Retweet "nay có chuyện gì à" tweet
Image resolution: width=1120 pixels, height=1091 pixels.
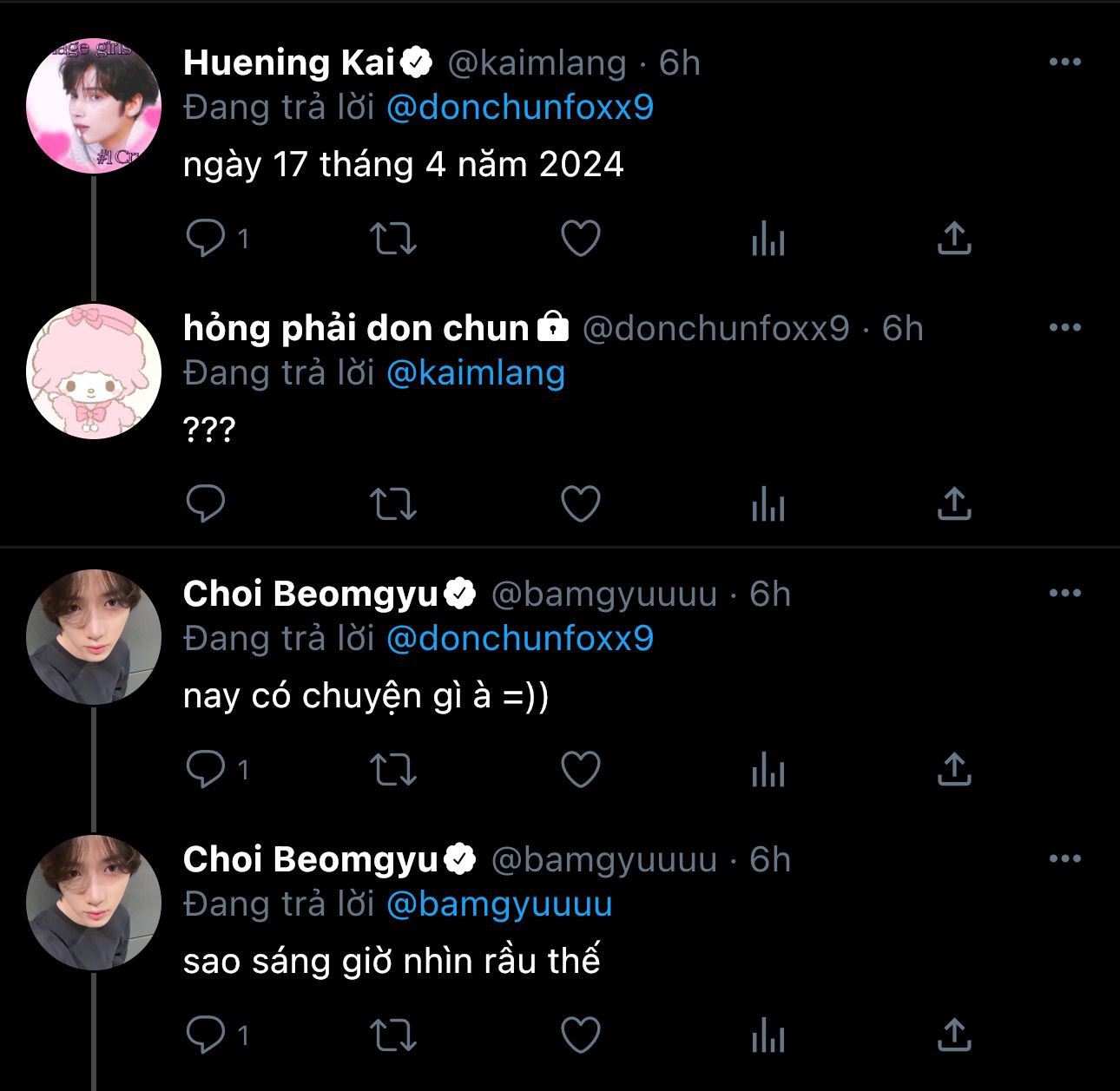[393, 769]
